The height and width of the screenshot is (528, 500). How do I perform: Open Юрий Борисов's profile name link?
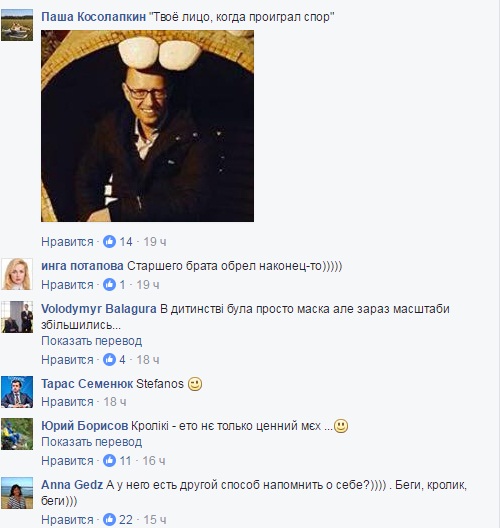[85, 426]
